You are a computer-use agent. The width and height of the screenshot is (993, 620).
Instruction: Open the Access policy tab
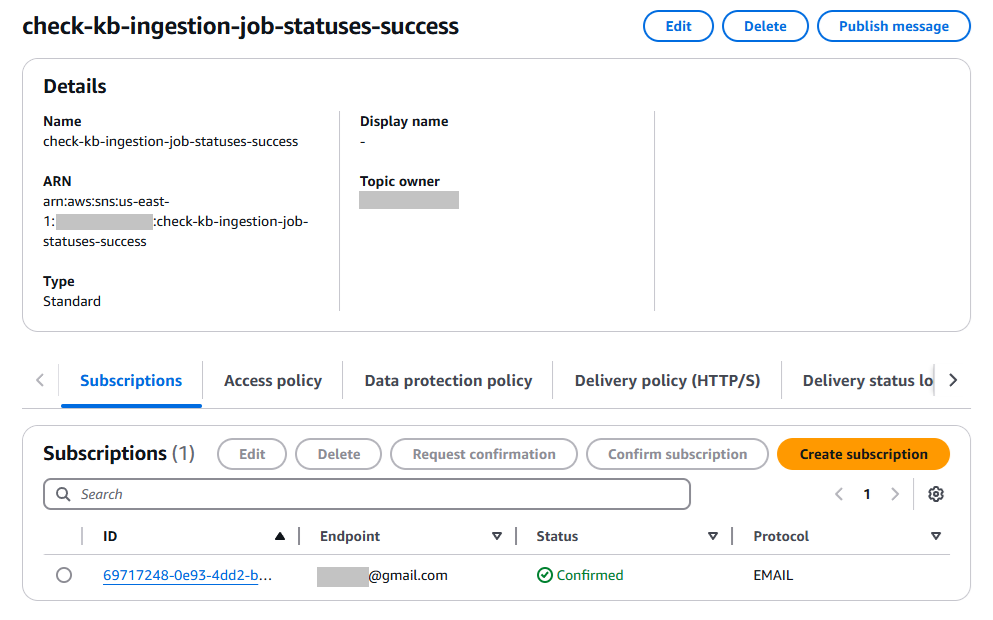coord(273,381)
